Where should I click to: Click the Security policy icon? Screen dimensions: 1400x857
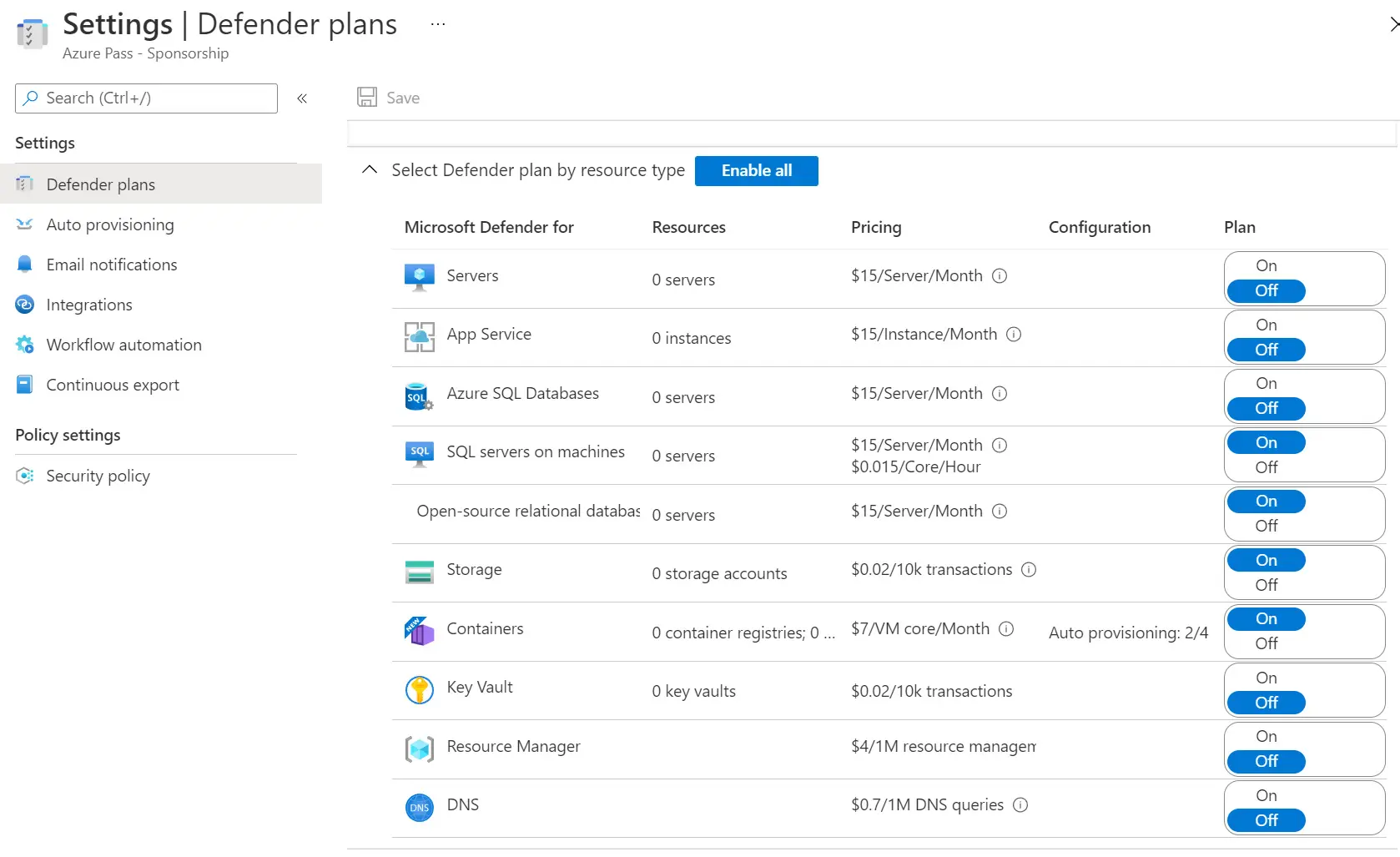click(x=25, y=476)
